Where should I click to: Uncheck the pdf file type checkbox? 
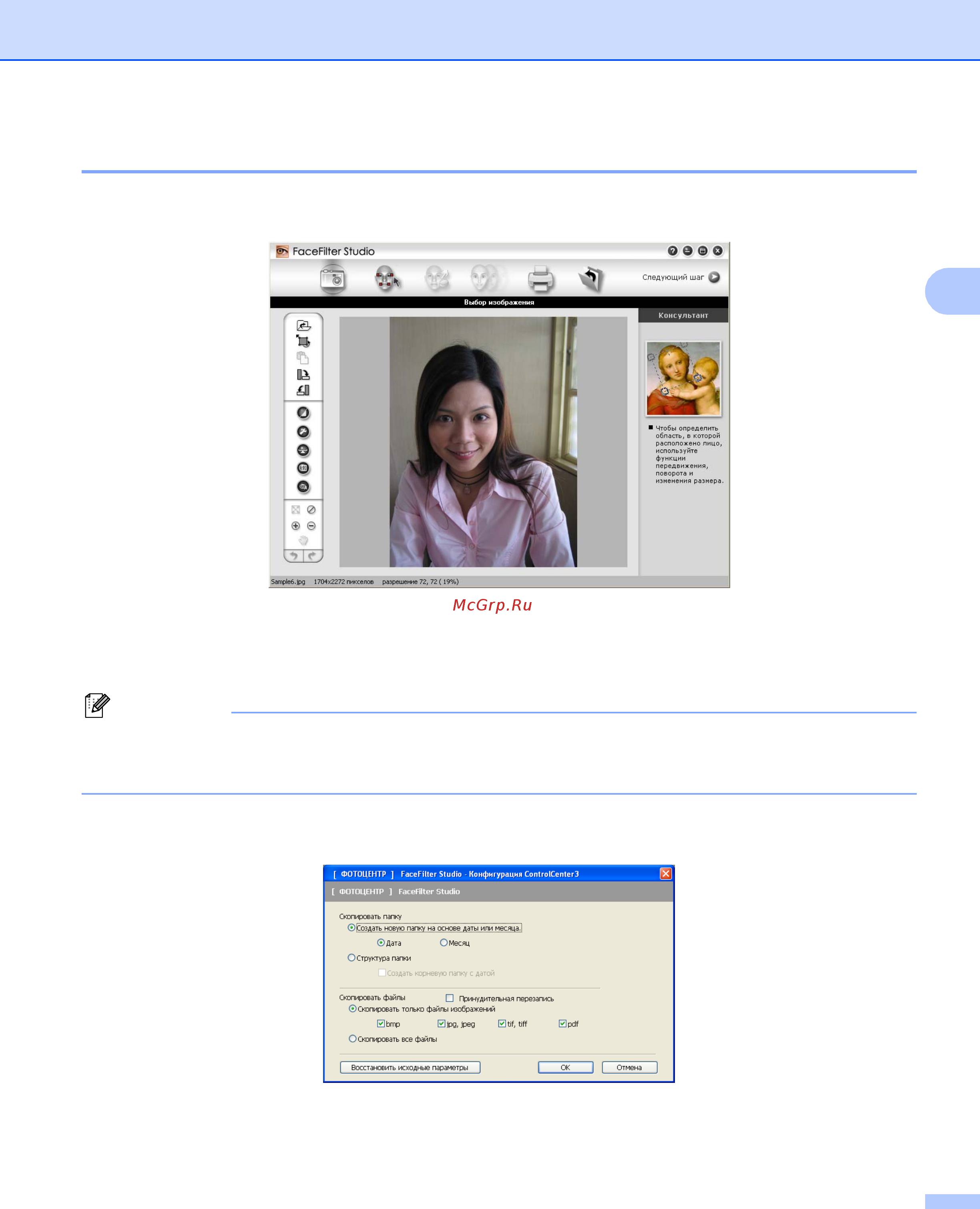(562, 1024)
